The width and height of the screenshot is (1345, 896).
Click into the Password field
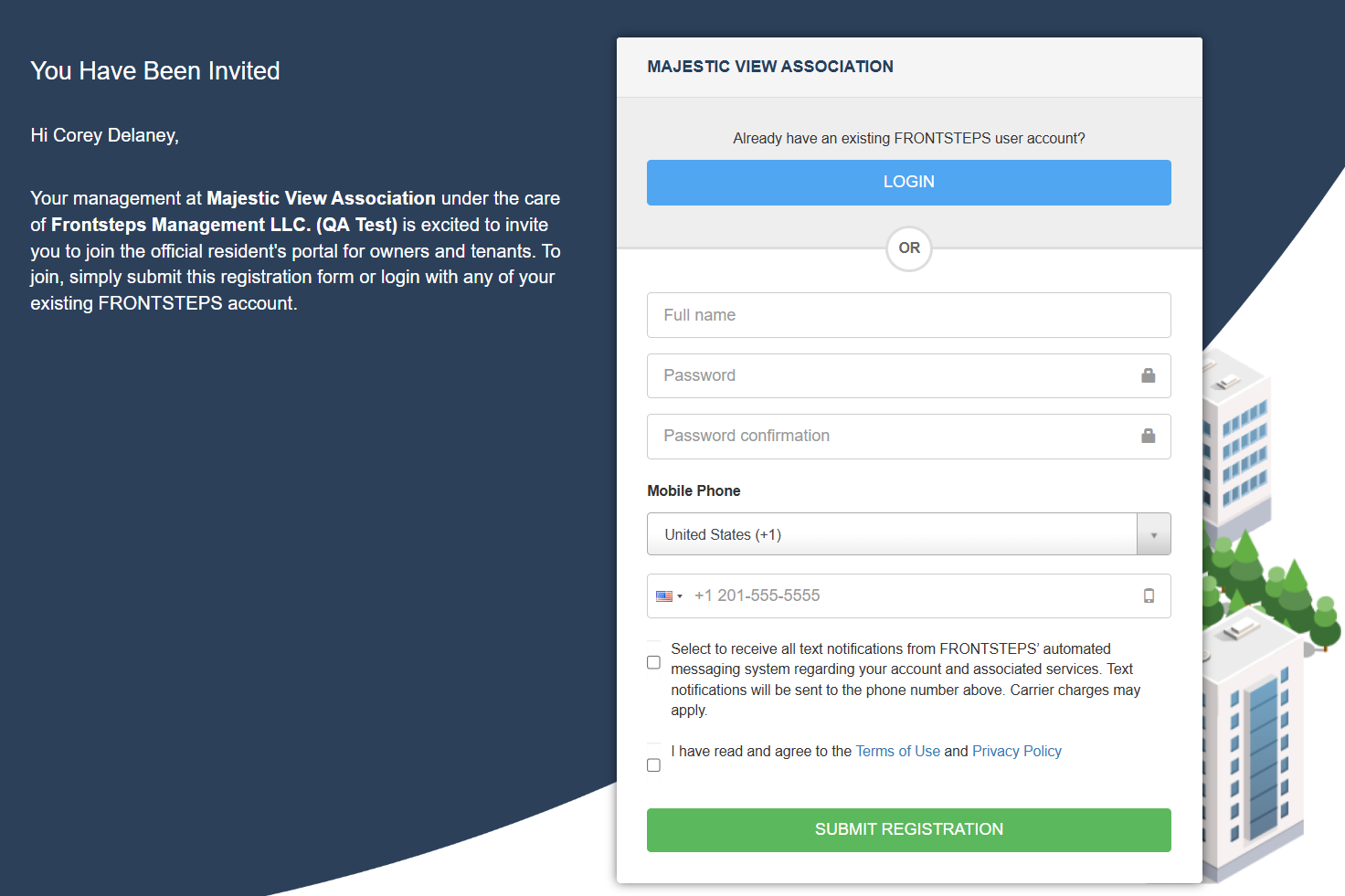(x=891, y=375)
